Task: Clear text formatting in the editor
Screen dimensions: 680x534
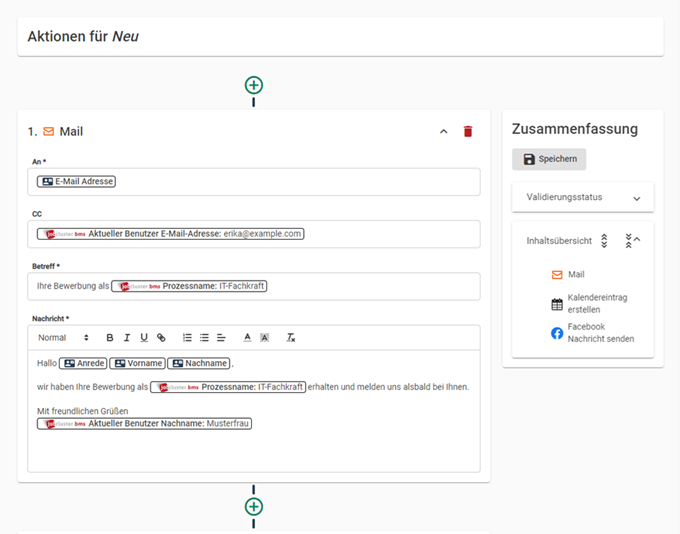Action: tap(291, 337)
